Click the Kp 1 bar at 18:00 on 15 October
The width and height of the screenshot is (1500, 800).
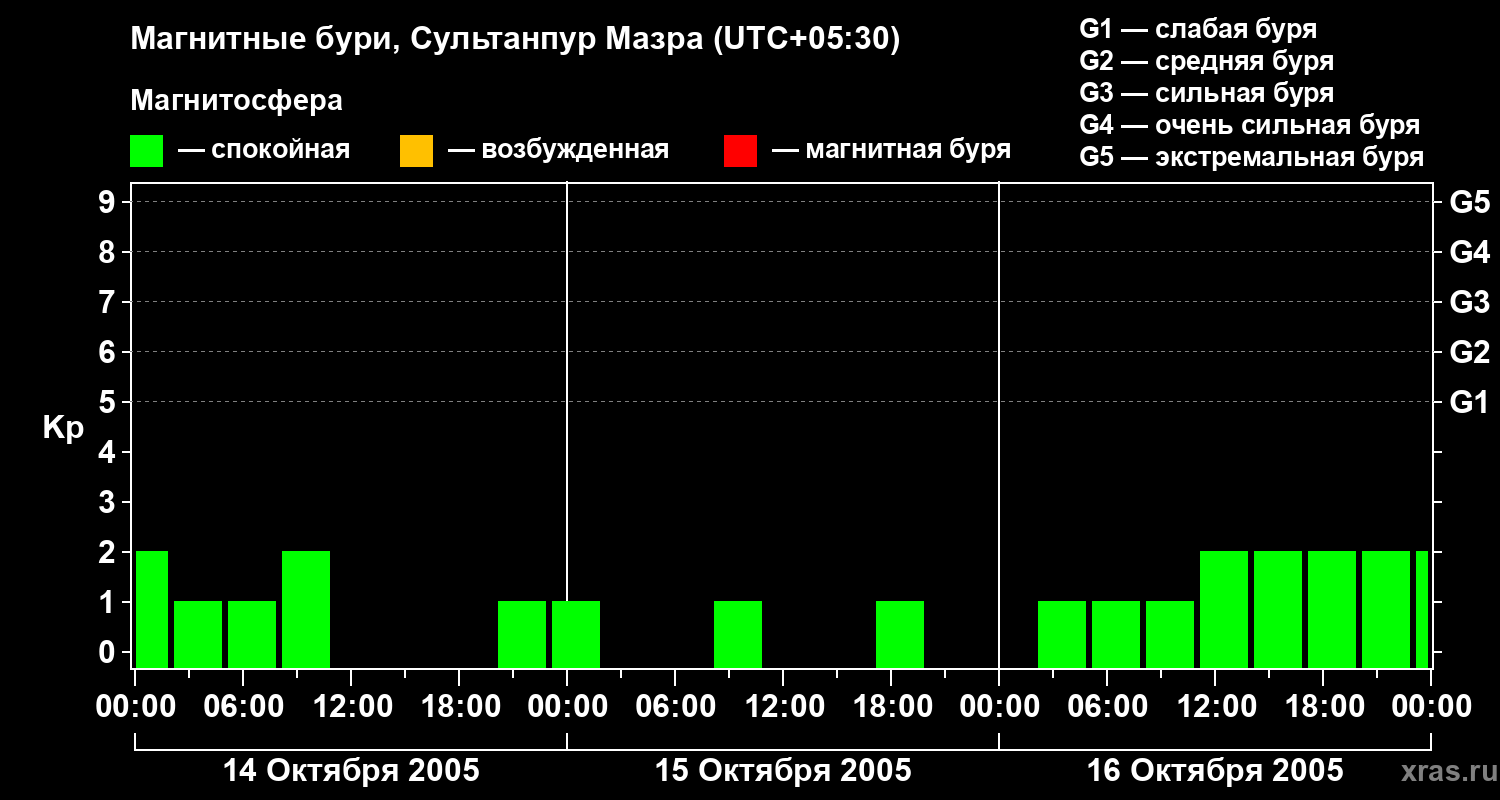pyautogui.click(x=900, y=634)
